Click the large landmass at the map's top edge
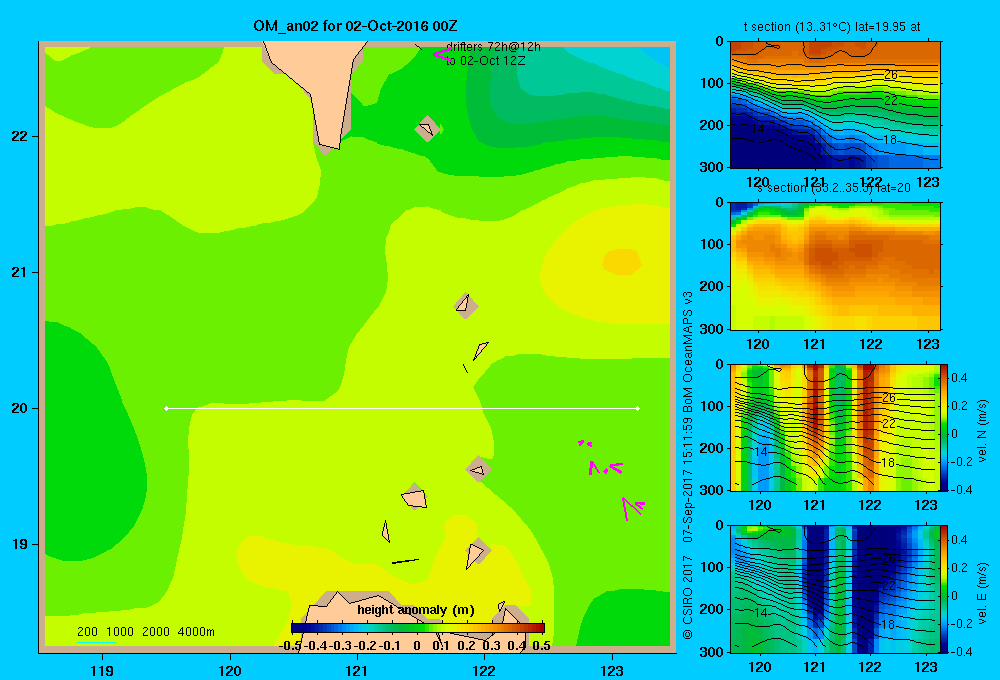The height and width of the screenshot is (680, 1000). pos(319,89)
